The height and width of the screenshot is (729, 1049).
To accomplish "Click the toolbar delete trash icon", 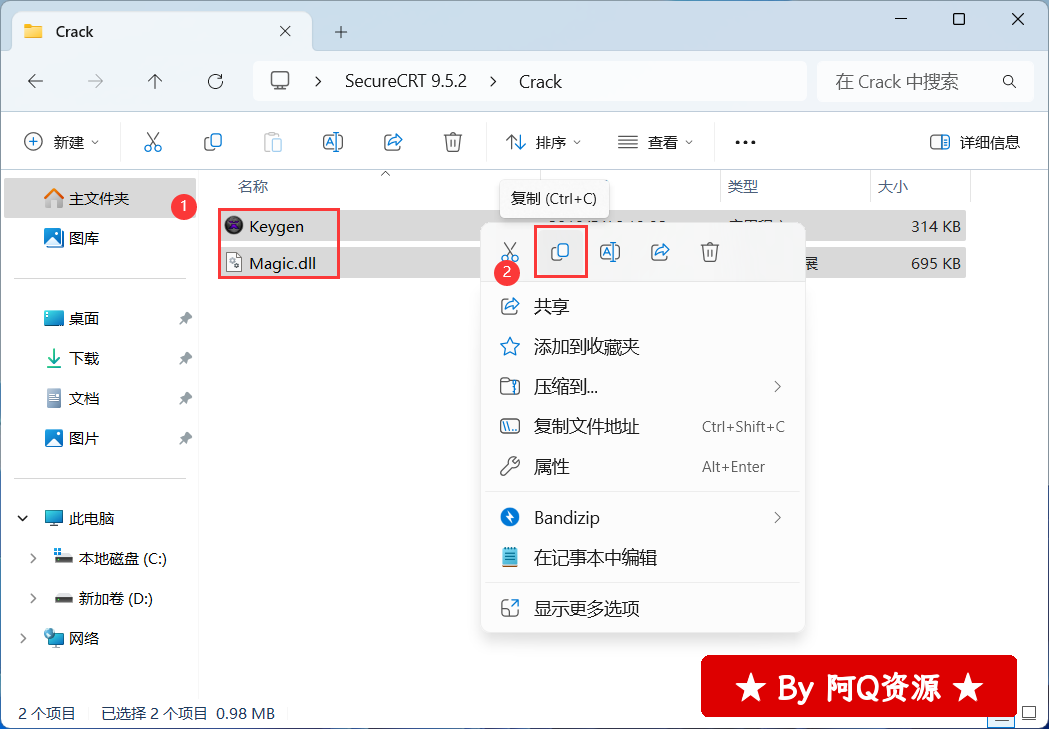I will coord(453,142).
